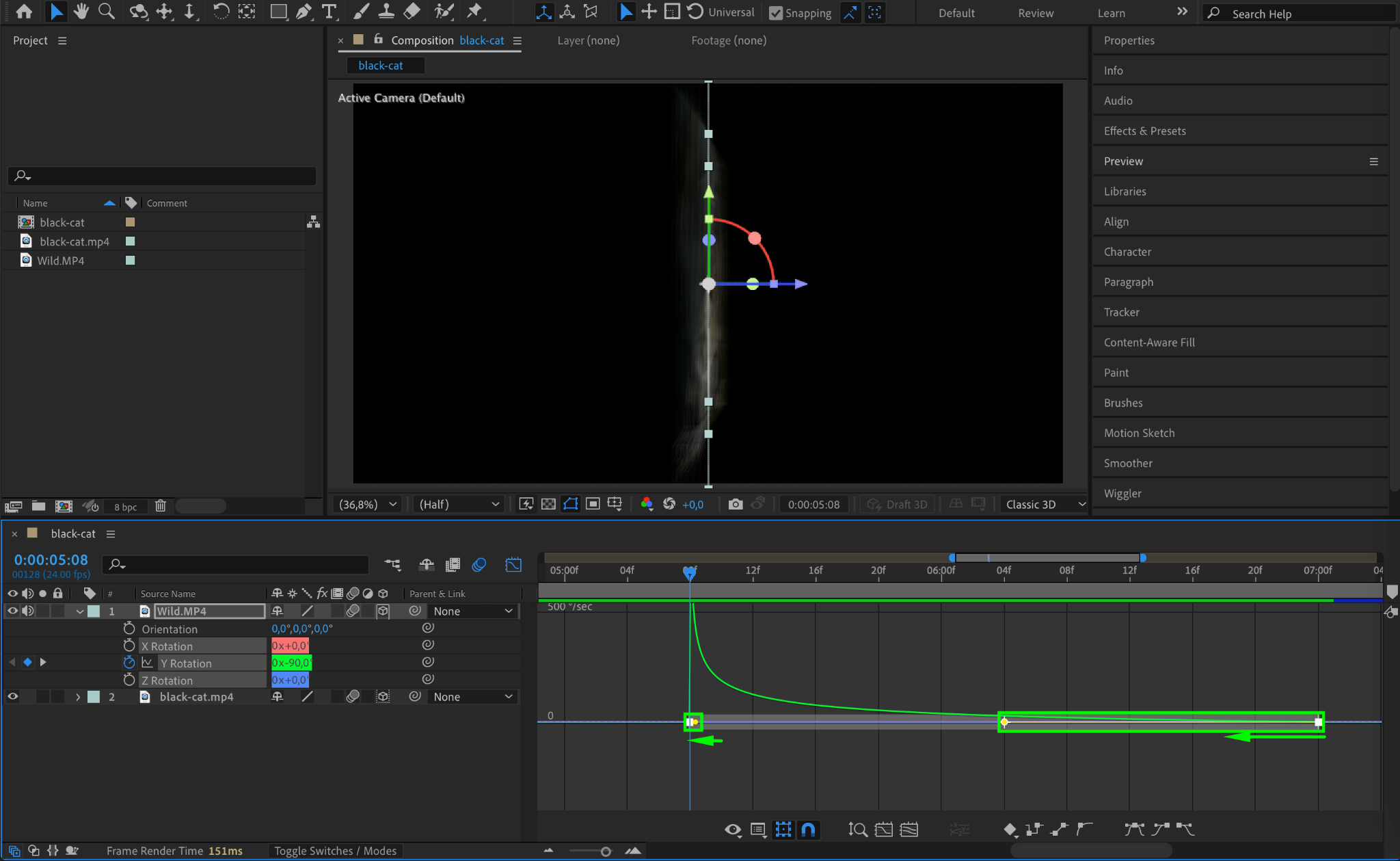Select the Hand tool
The width and height of the screenshot is (1400, 861).
[81, 12]
